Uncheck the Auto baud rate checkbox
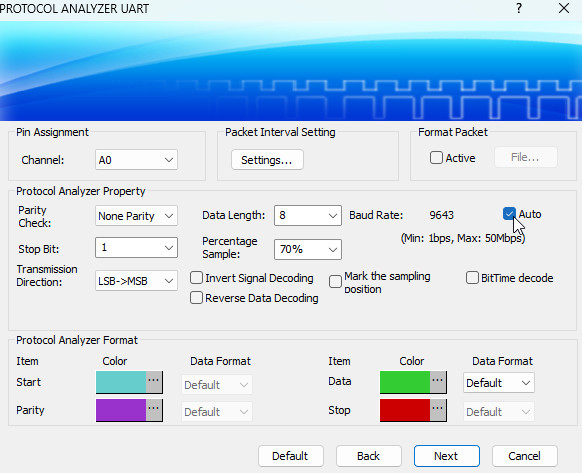582x473 pixels. [x=509, y=214]
